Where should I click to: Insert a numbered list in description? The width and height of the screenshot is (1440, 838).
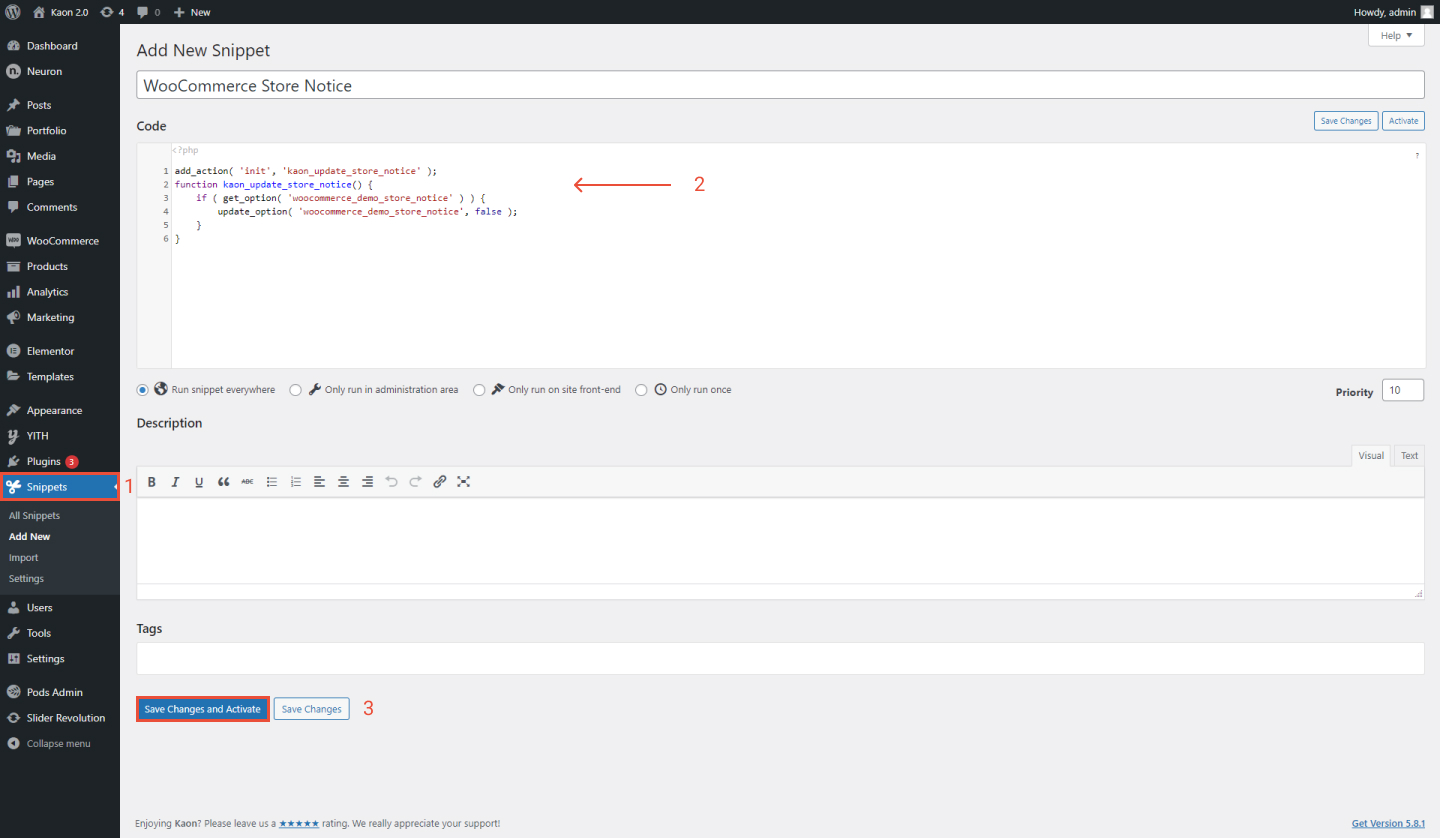pos(295,482)
